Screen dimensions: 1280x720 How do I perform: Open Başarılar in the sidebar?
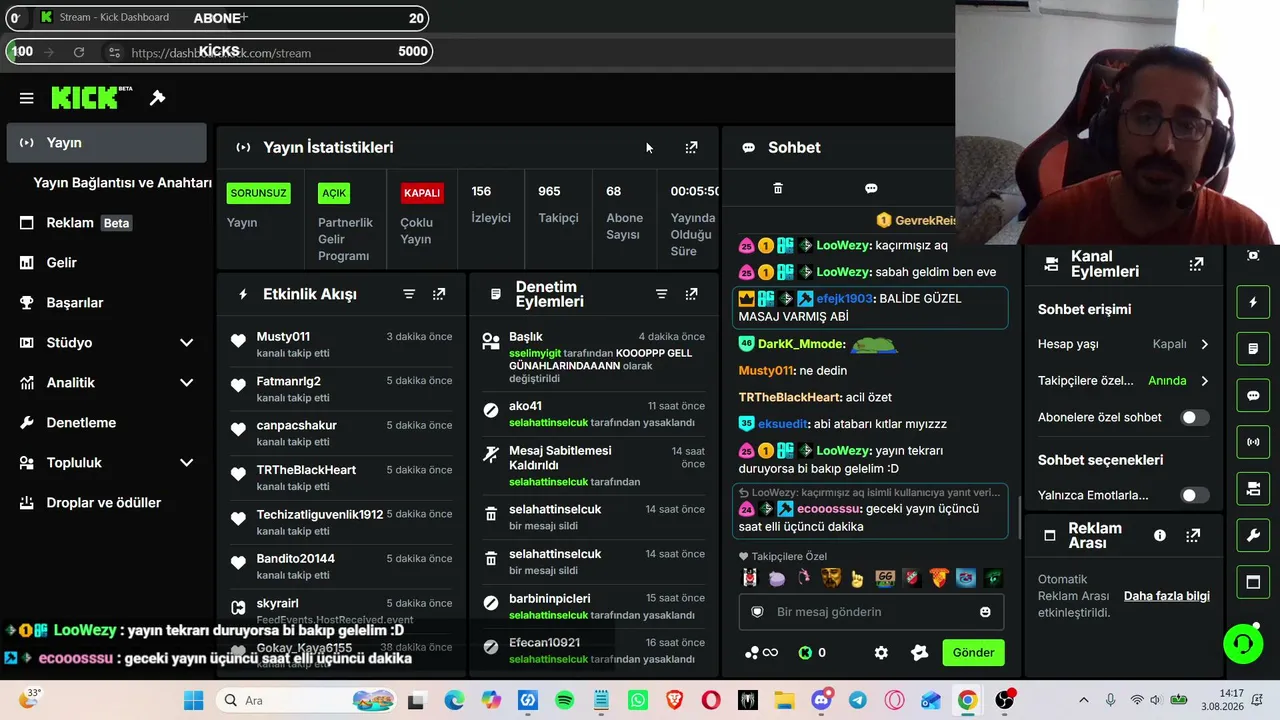[x=106, y=303]
